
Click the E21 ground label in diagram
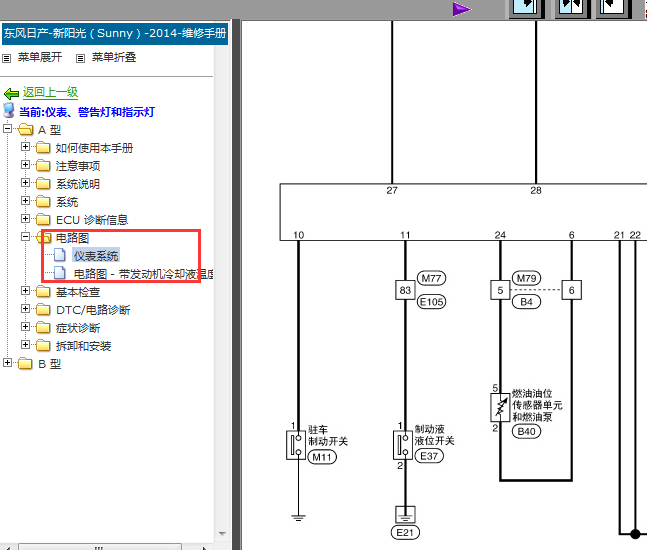(x=405, y=533)
